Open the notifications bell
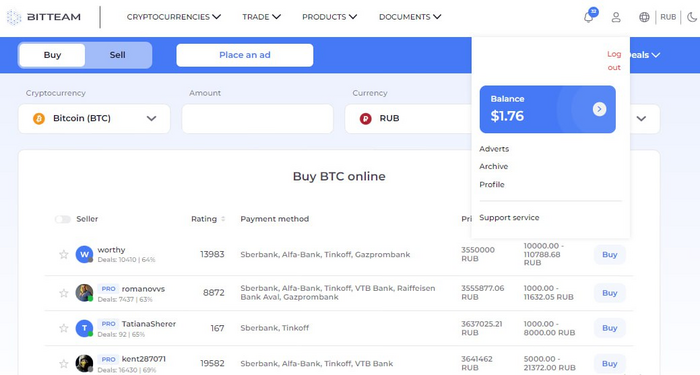The height and width of the screenshot is (375, 700). point(589,17)
